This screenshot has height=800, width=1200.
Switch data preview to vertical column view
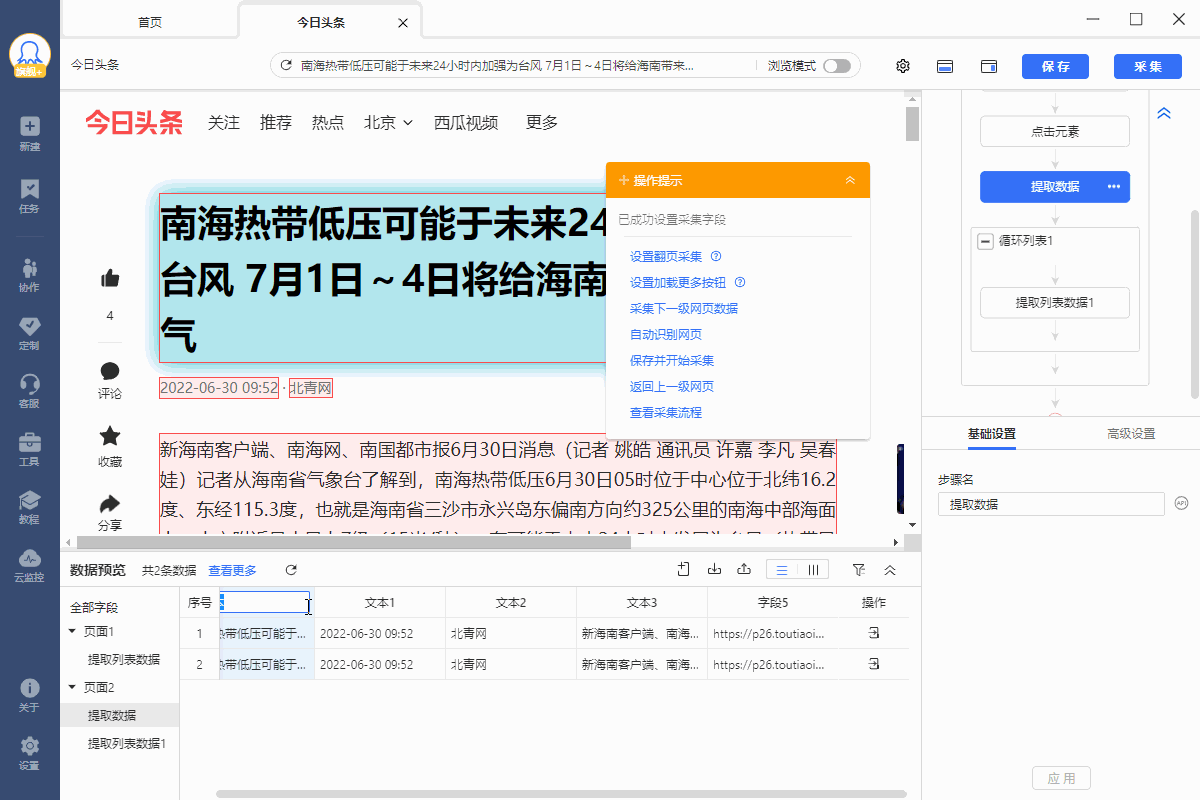tap(813, 570)
